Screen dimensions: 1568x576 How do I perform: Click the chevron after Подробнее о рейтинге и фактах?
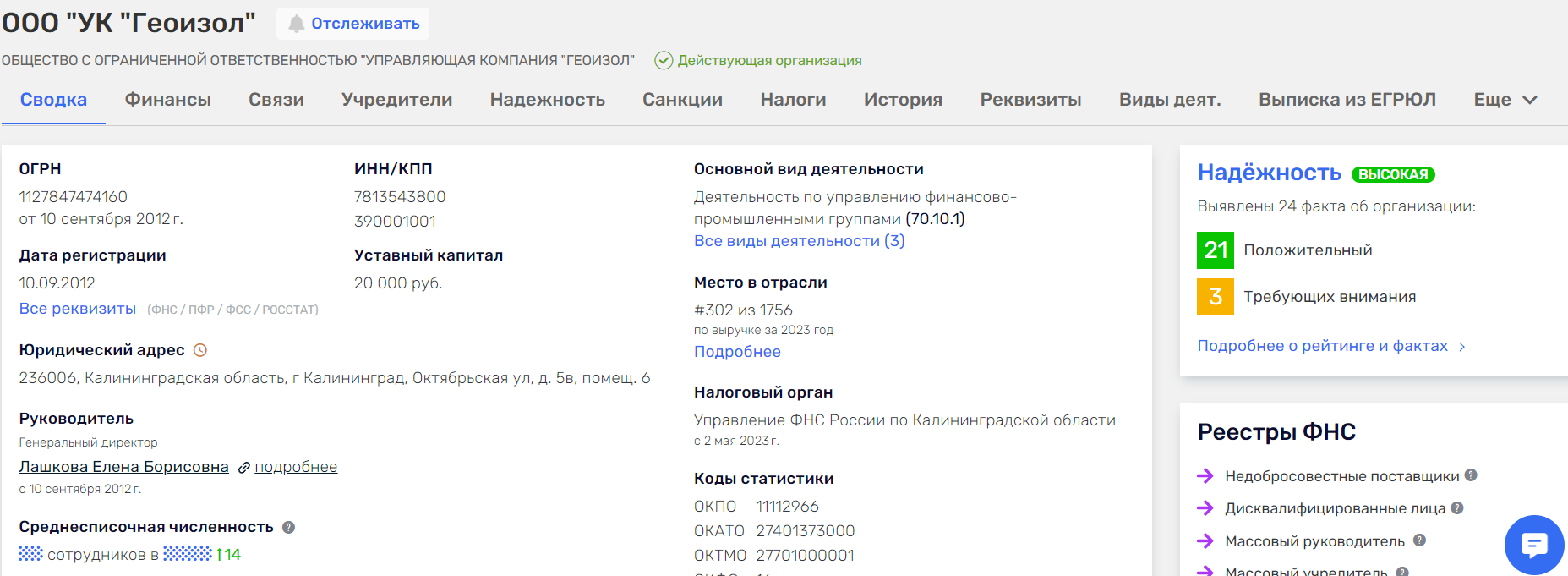[x=1462, y=347]
